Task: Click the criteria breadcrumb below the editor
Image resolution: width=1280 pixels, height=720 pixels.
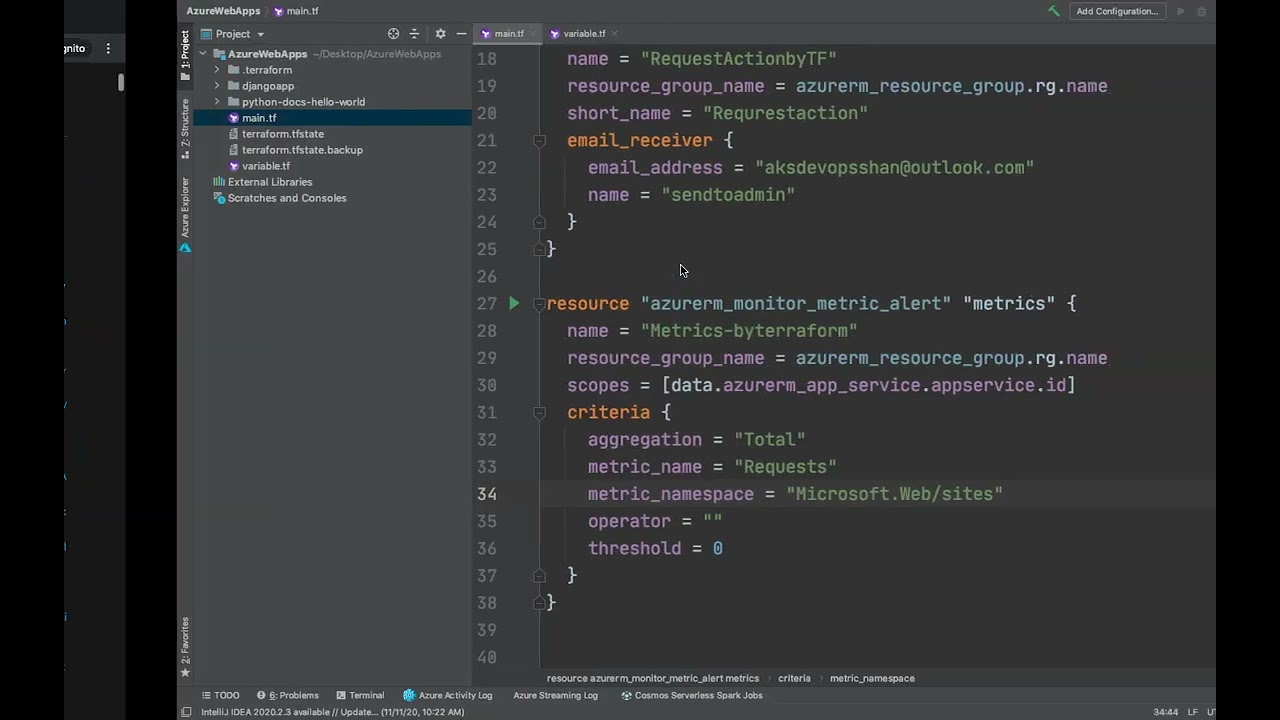Action: pos(794,678)
